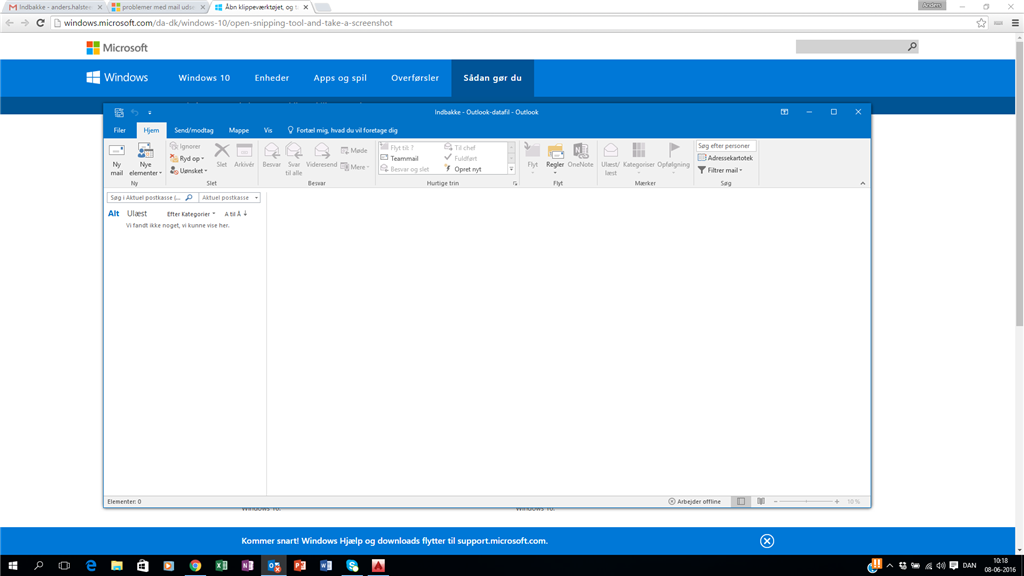This screenshot has height=576, width=1024.
Task: Open Adressekartotek address book
Action: (725, 158)
